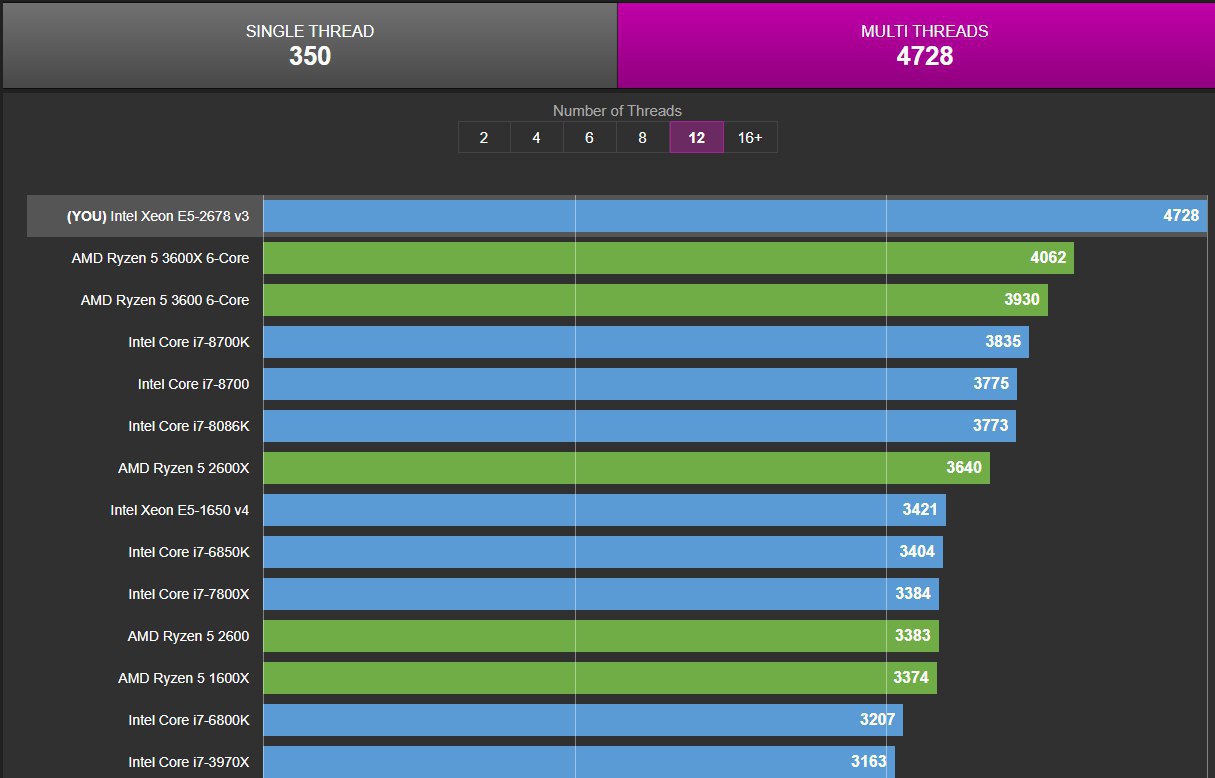
Task: Choose 6 threads in thread selector
Action: point(590,138)
